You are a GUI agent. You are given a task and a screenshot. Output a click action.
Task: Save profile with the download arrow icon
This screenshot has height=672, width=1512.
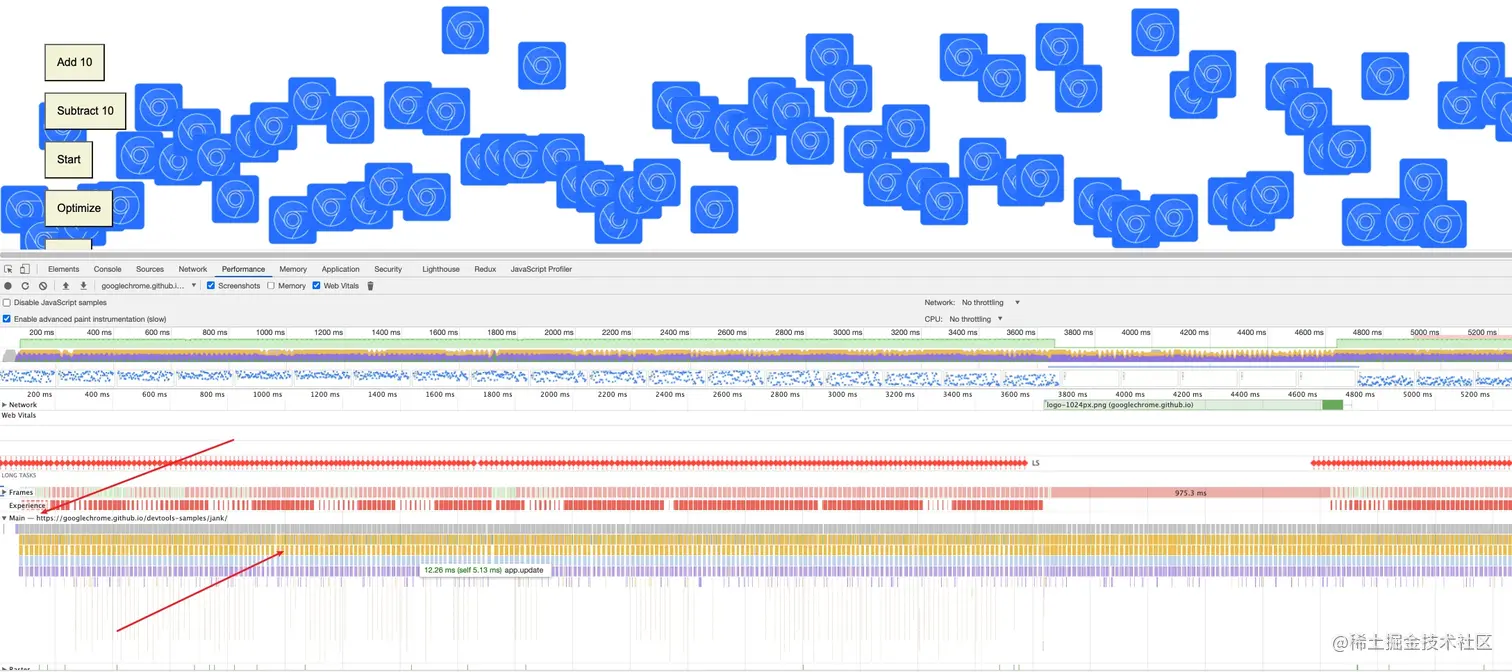[x=83, y=286]
